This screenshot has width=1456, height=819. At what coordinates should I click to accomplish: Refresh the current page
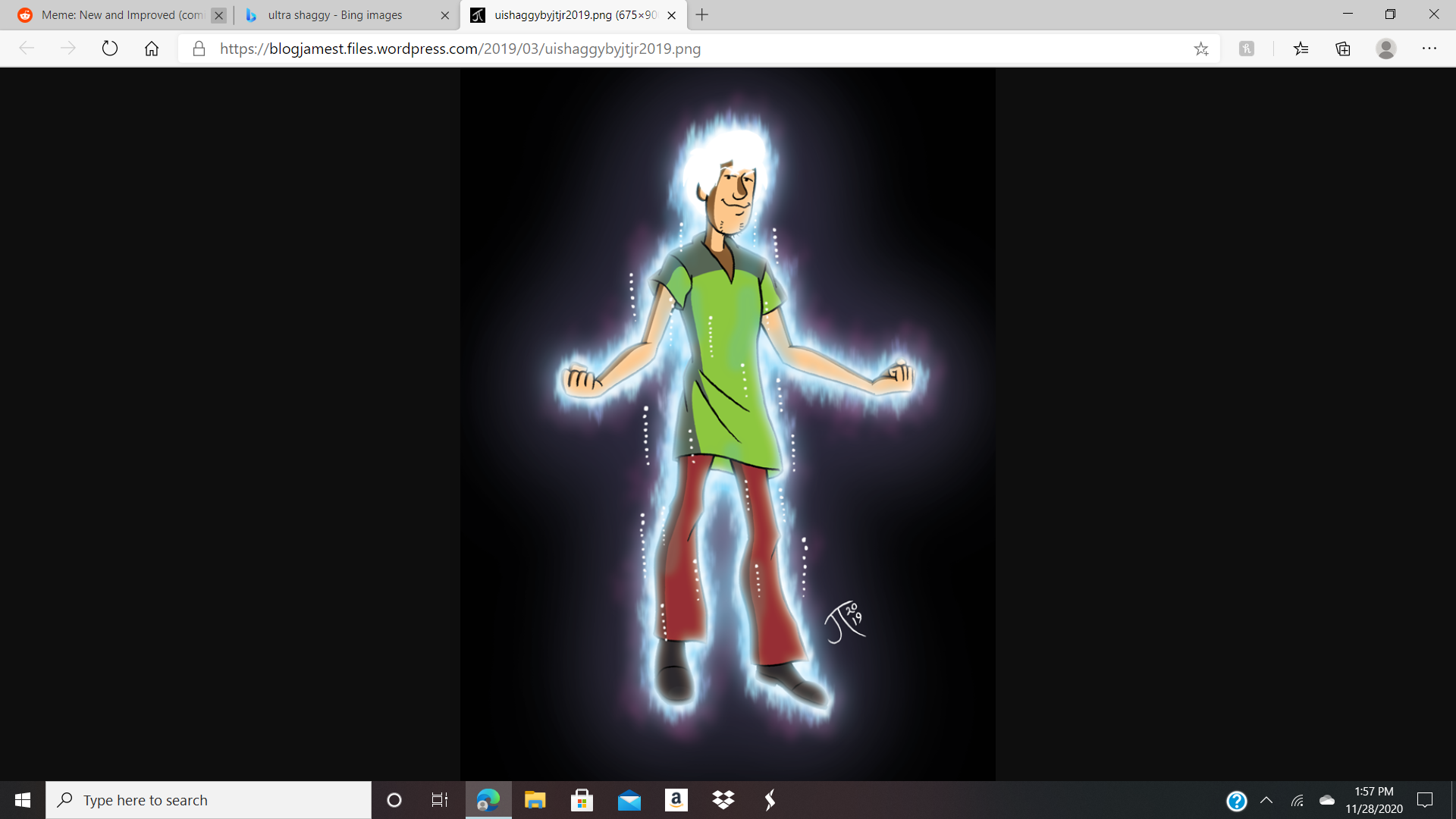pos(110,49)
